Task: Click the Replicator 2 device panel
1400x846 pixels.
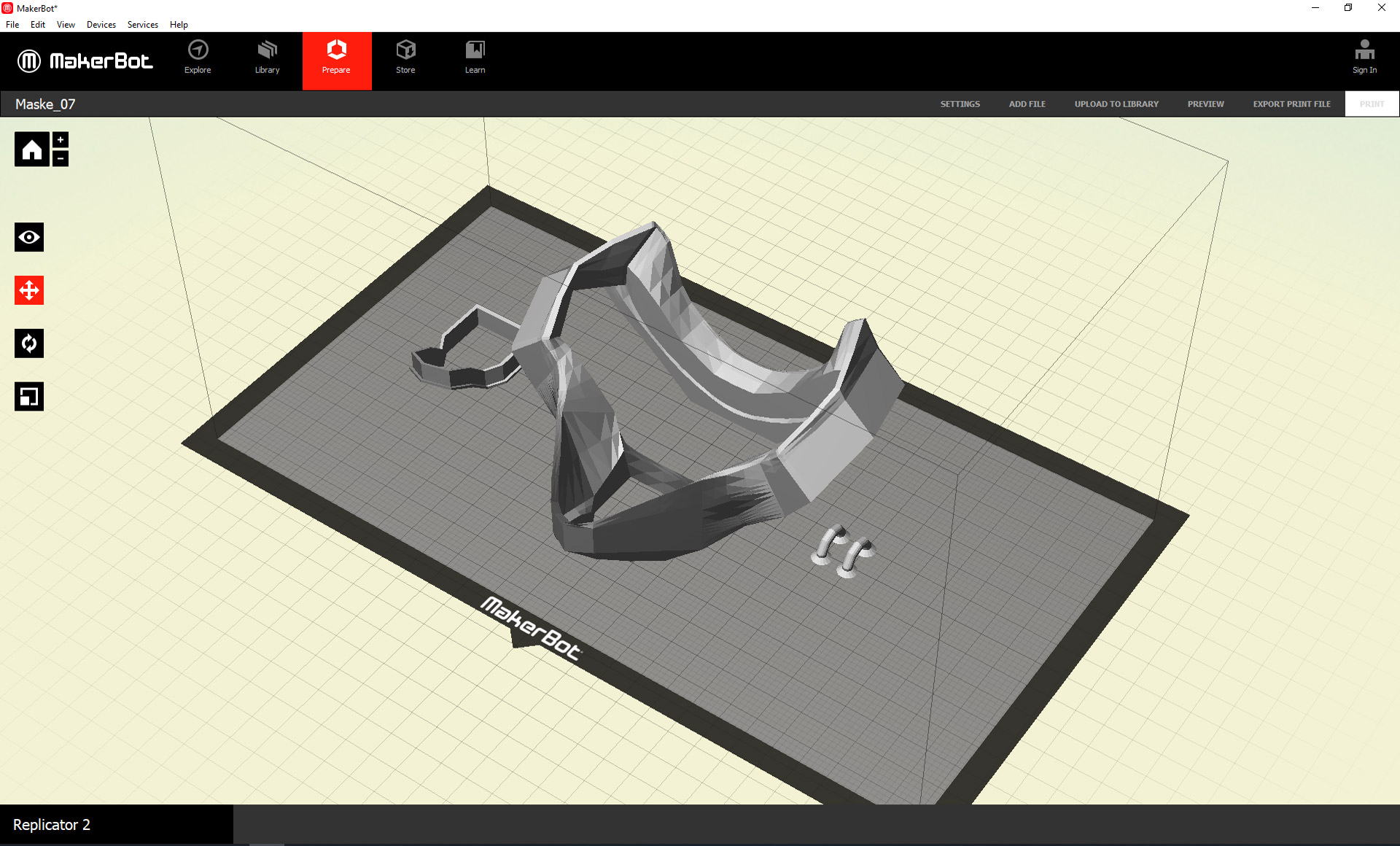Action: (x=117, y=825)
